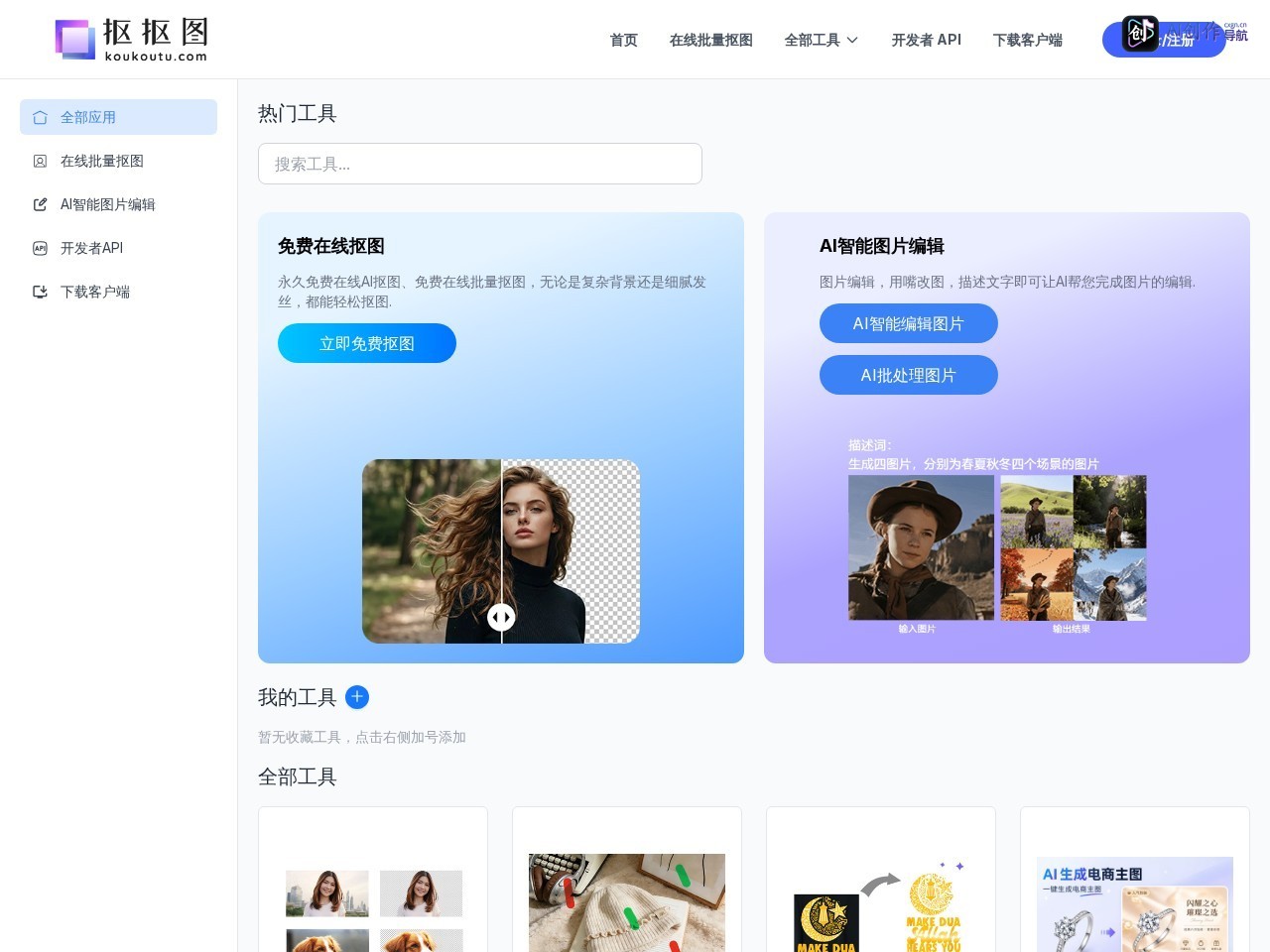Click the 免费在线抠图 card title
The height and width of the screenshot is (952, 1270).
coord(331,246)
